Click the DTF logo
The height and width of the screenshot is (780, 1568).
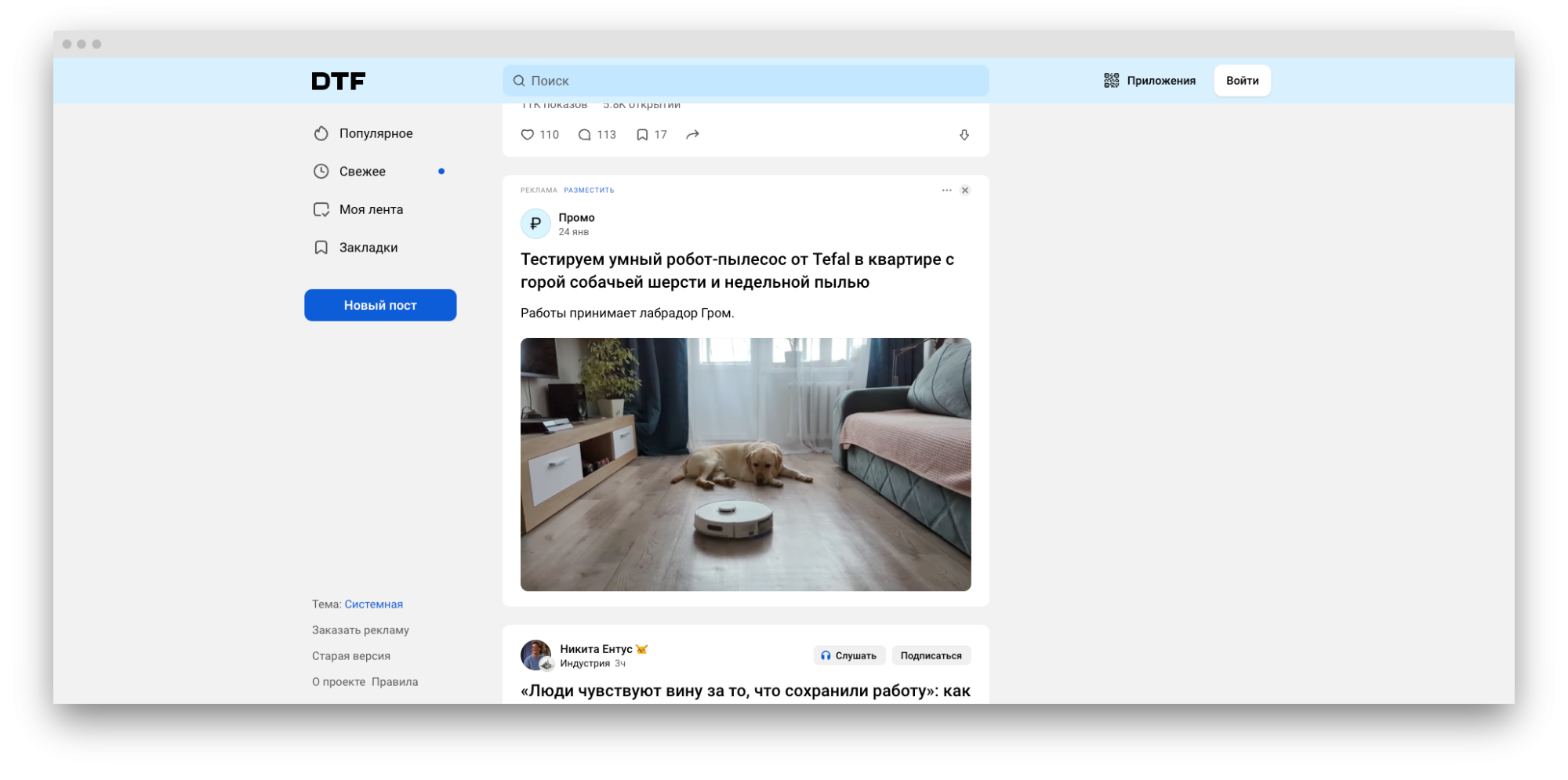coord(339,81)
